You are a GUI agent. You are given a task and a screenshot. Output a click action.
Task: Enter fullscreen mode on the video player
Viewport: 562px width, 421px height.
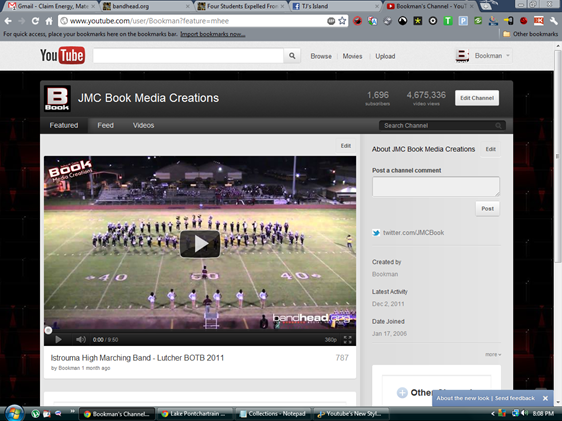[x=347, y=339]
